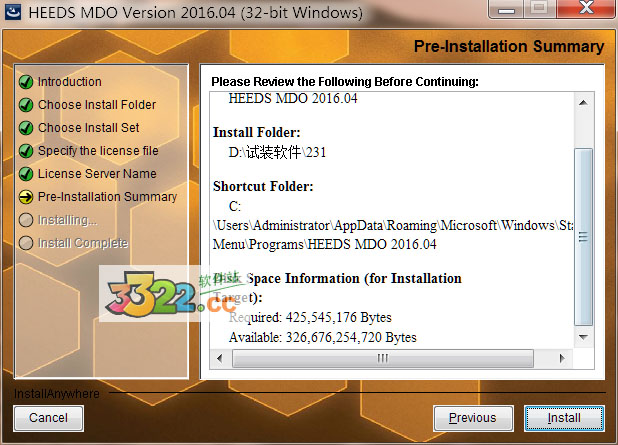Go back with the Previous button

pos(473,418)
